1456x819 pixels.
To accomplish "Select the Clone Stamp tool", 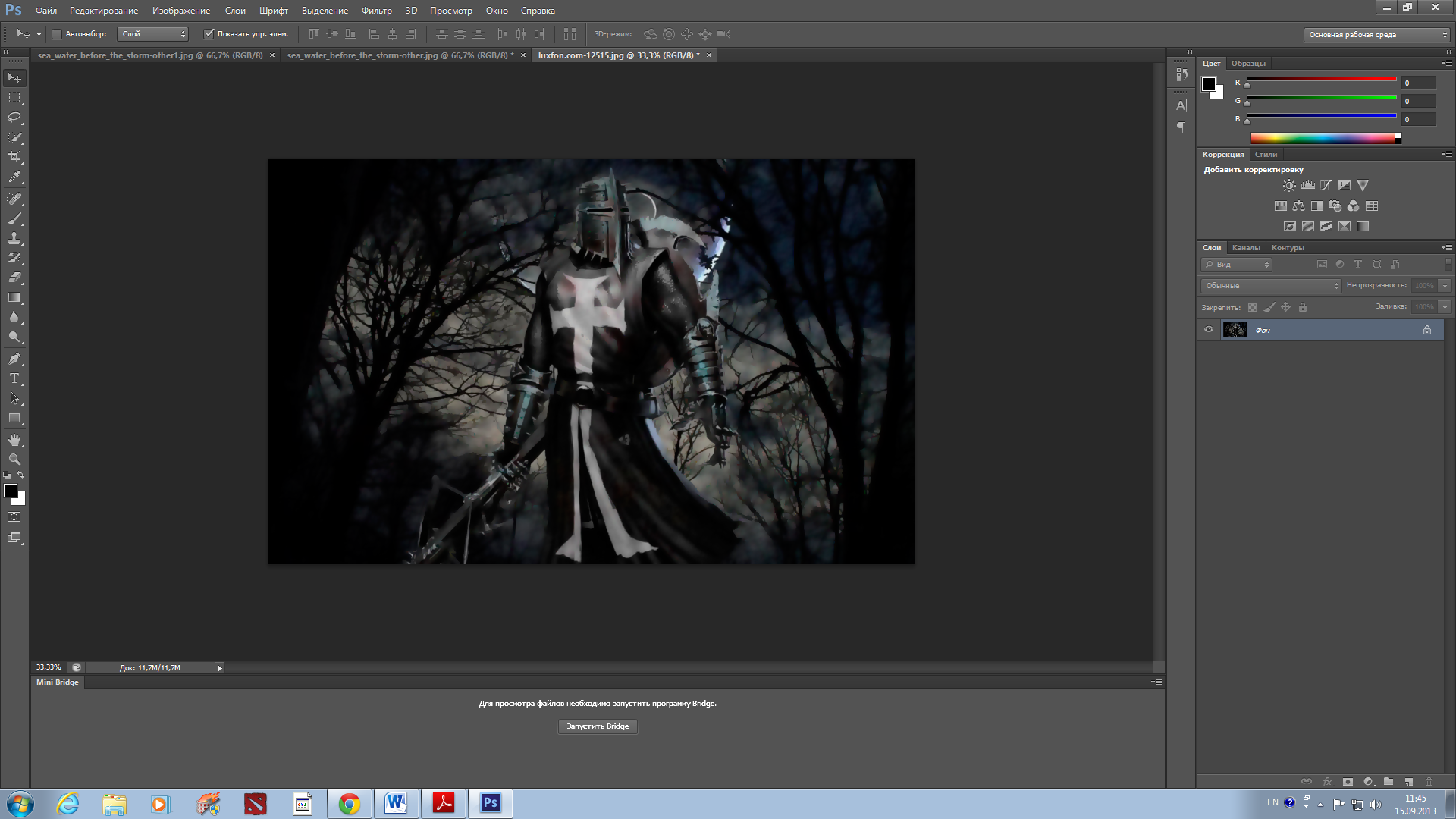I will pyautogui.click(x=14, y=238).
